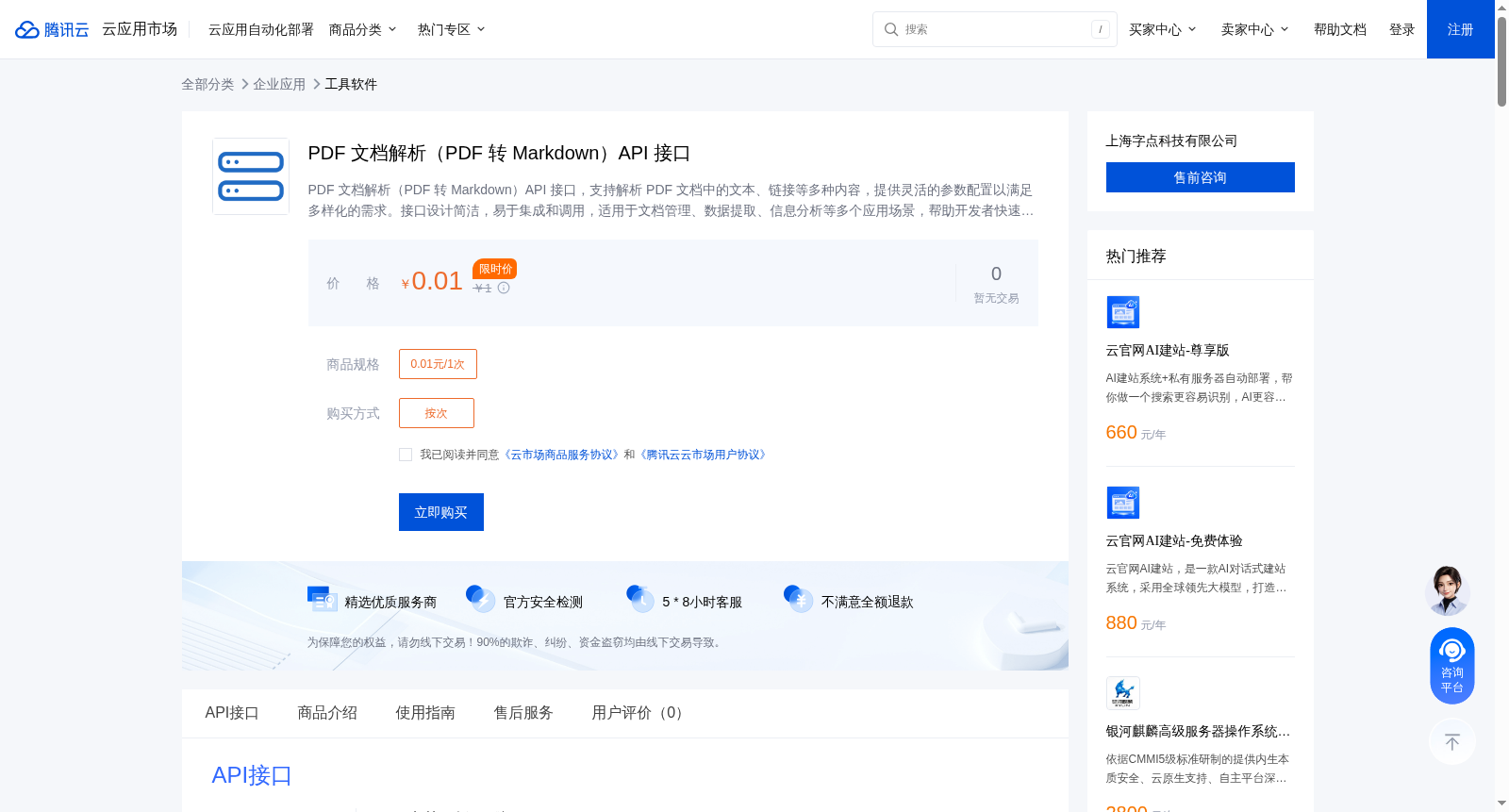Open the 咨询平台 floating button
The width and height of the screenshot is (1509, 812).
click(1451, 666)
